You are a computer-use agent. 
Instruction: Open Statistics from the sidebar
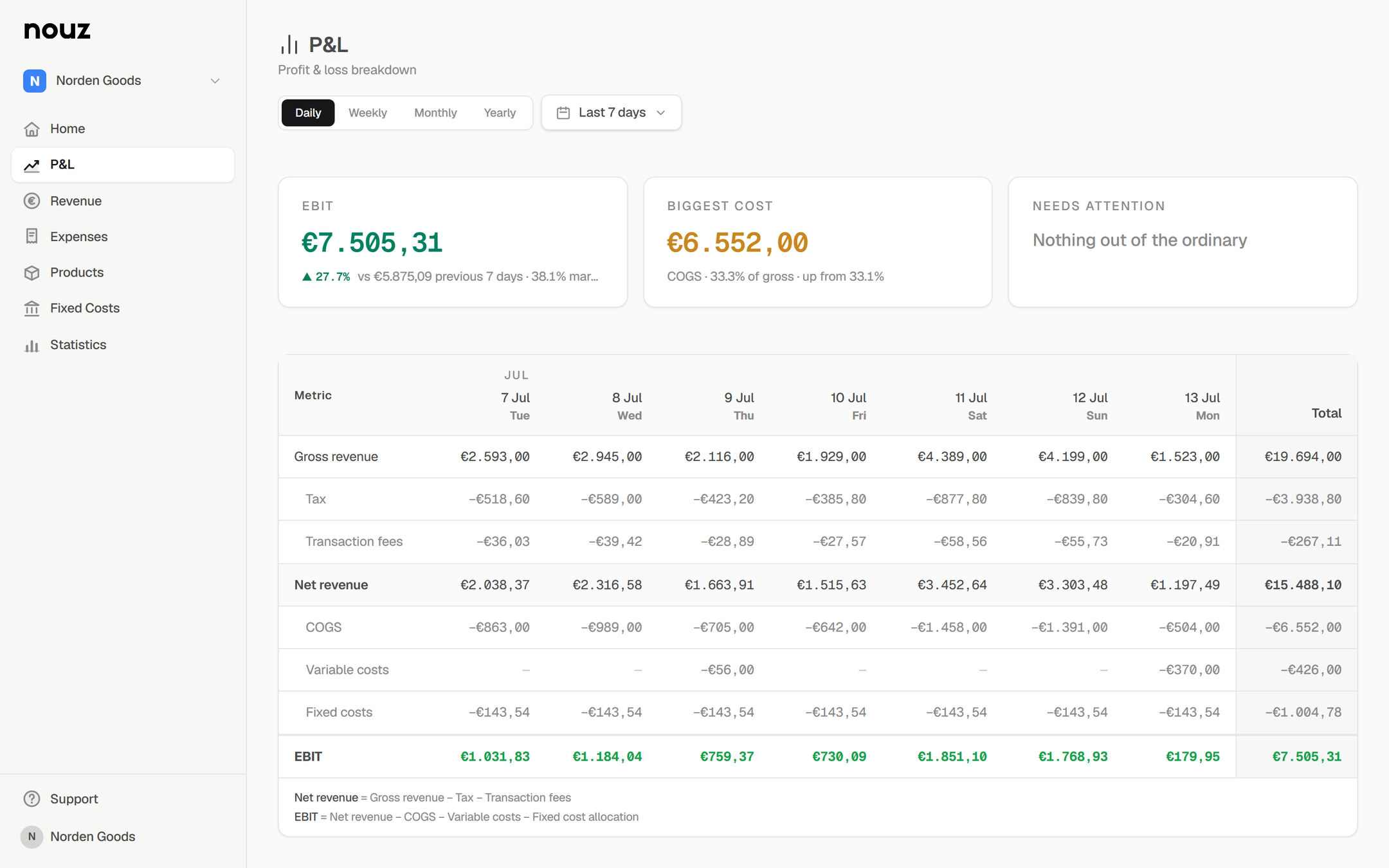tap(123, 345)
